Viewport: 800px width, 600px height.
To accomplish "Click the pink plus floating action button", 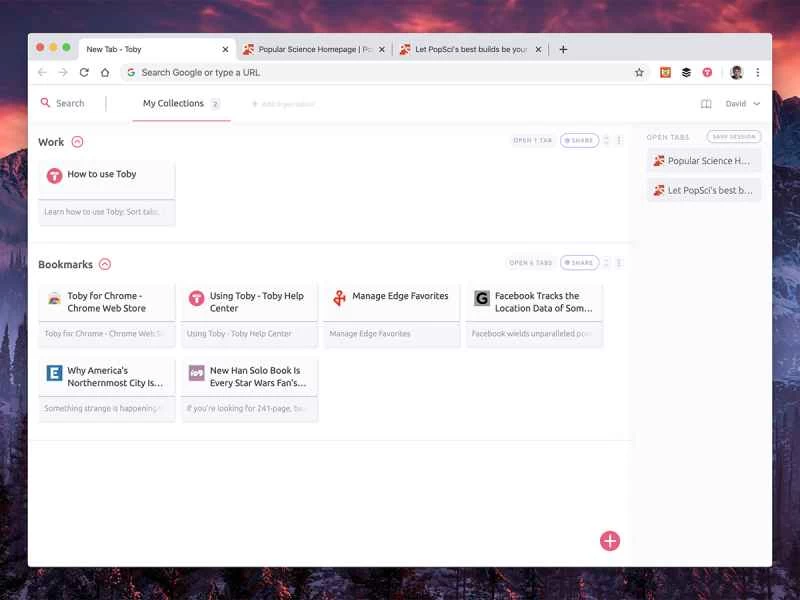I will [x=609, y=540].
